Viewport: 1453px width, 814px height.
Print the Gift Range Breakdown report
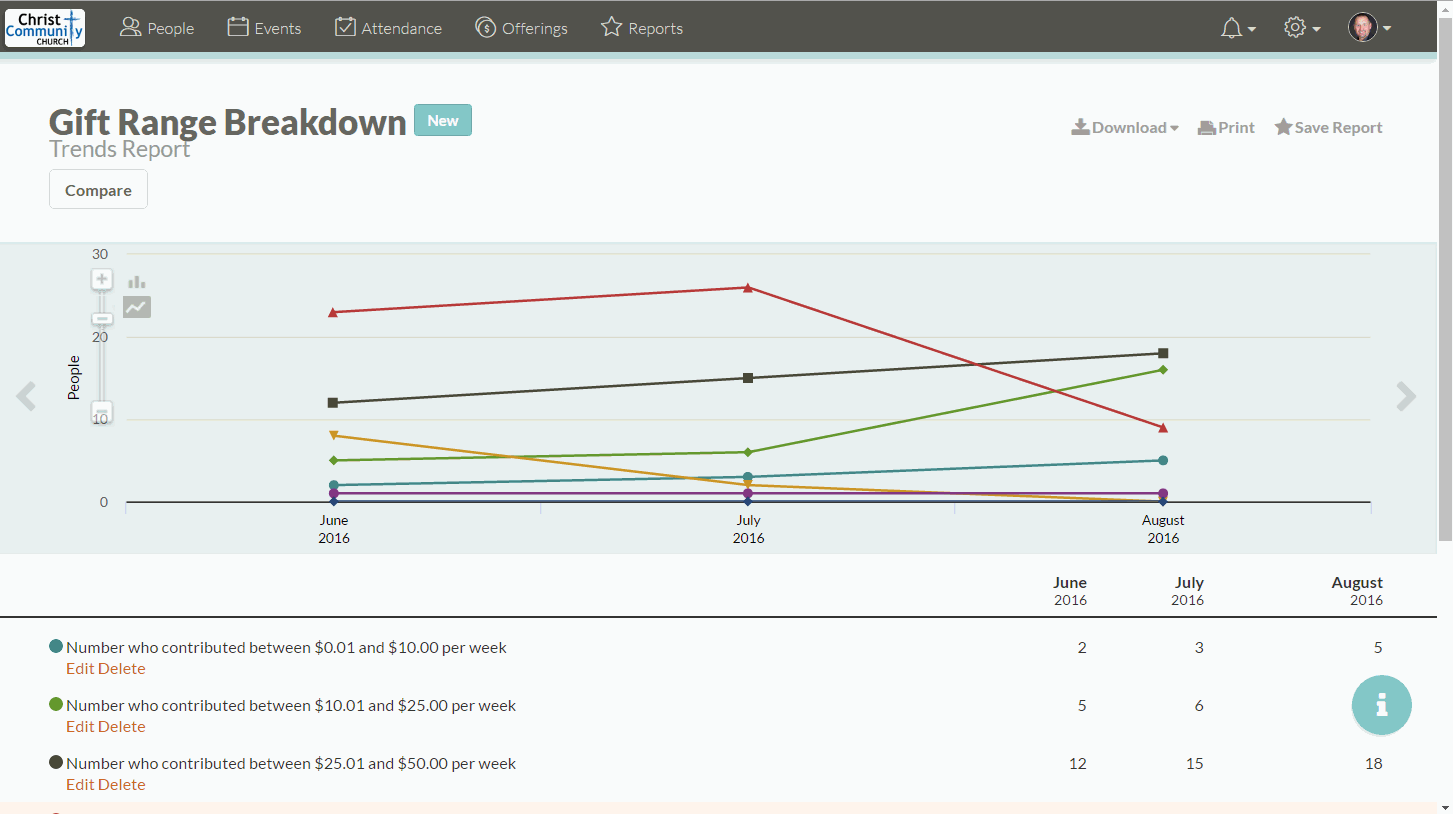point(1226,128)
